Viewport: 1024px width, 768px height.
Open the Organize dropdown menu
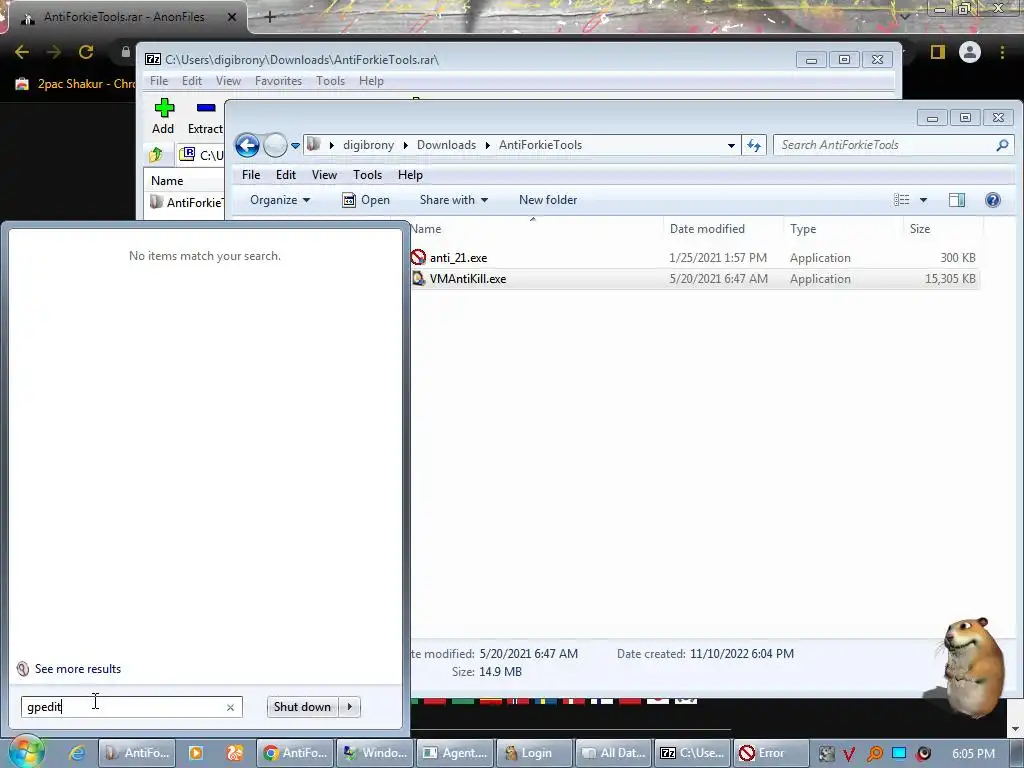[280, 200]
